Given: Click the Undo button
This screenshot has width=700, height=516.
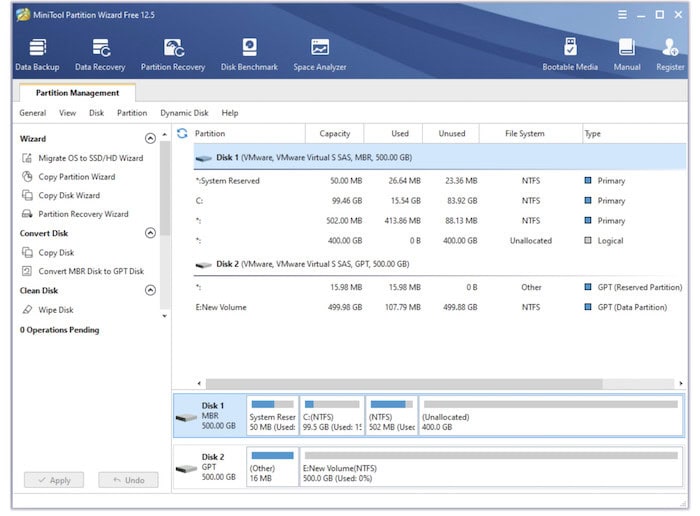Looking at the screenshot, I should click(x=128, y=480).
